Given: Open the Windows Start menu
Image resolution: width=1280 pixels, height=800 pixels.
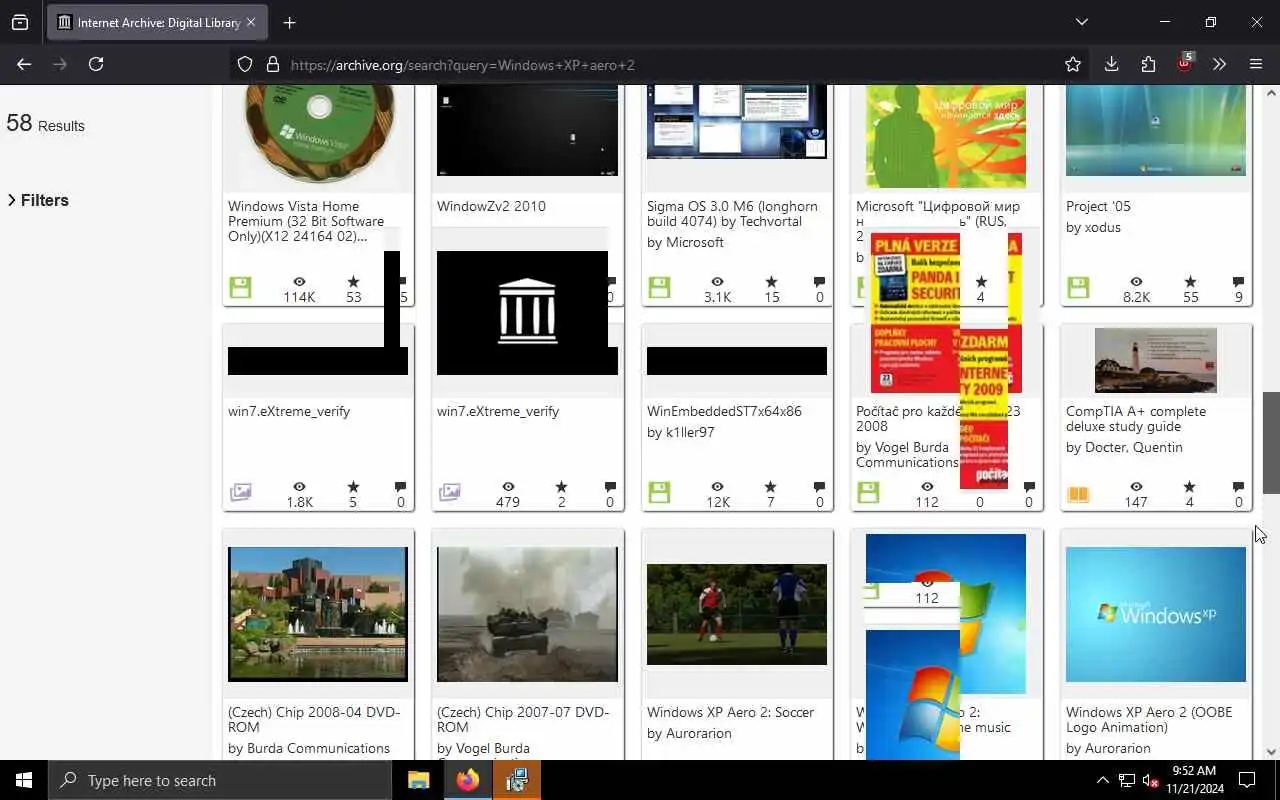Looking at the screenshot, I should [24, 780].
